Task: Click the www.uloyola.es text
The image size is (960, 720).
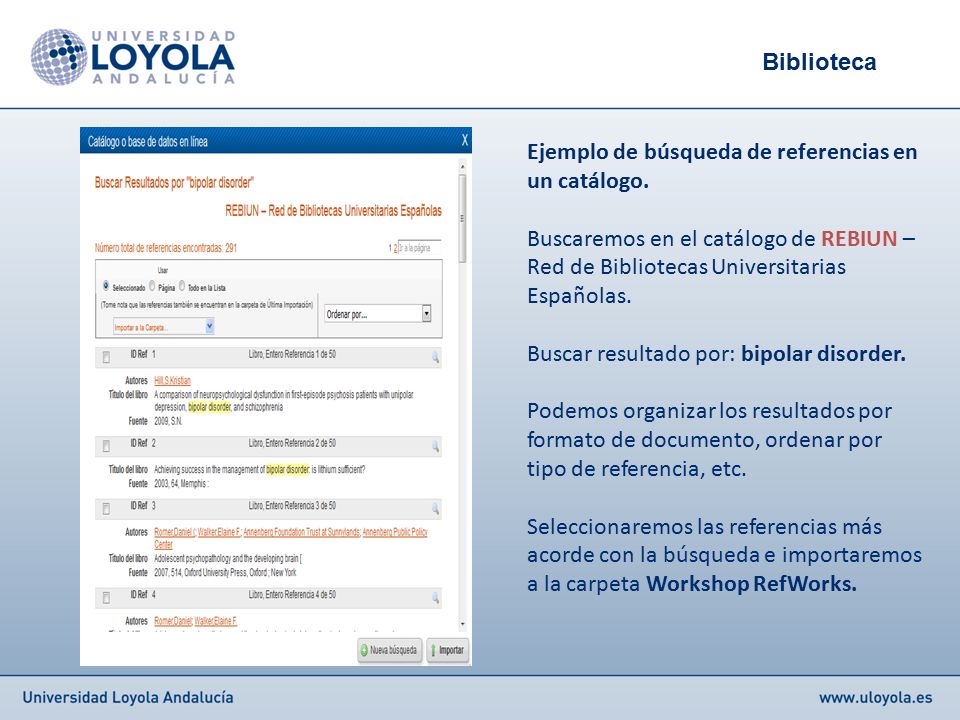Action: point(876,697)
